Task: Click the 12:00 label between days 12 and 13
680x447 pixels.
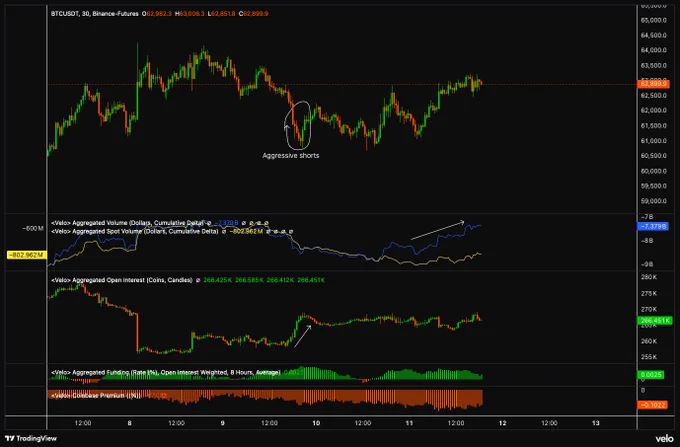Action: (x=549, y=423)
